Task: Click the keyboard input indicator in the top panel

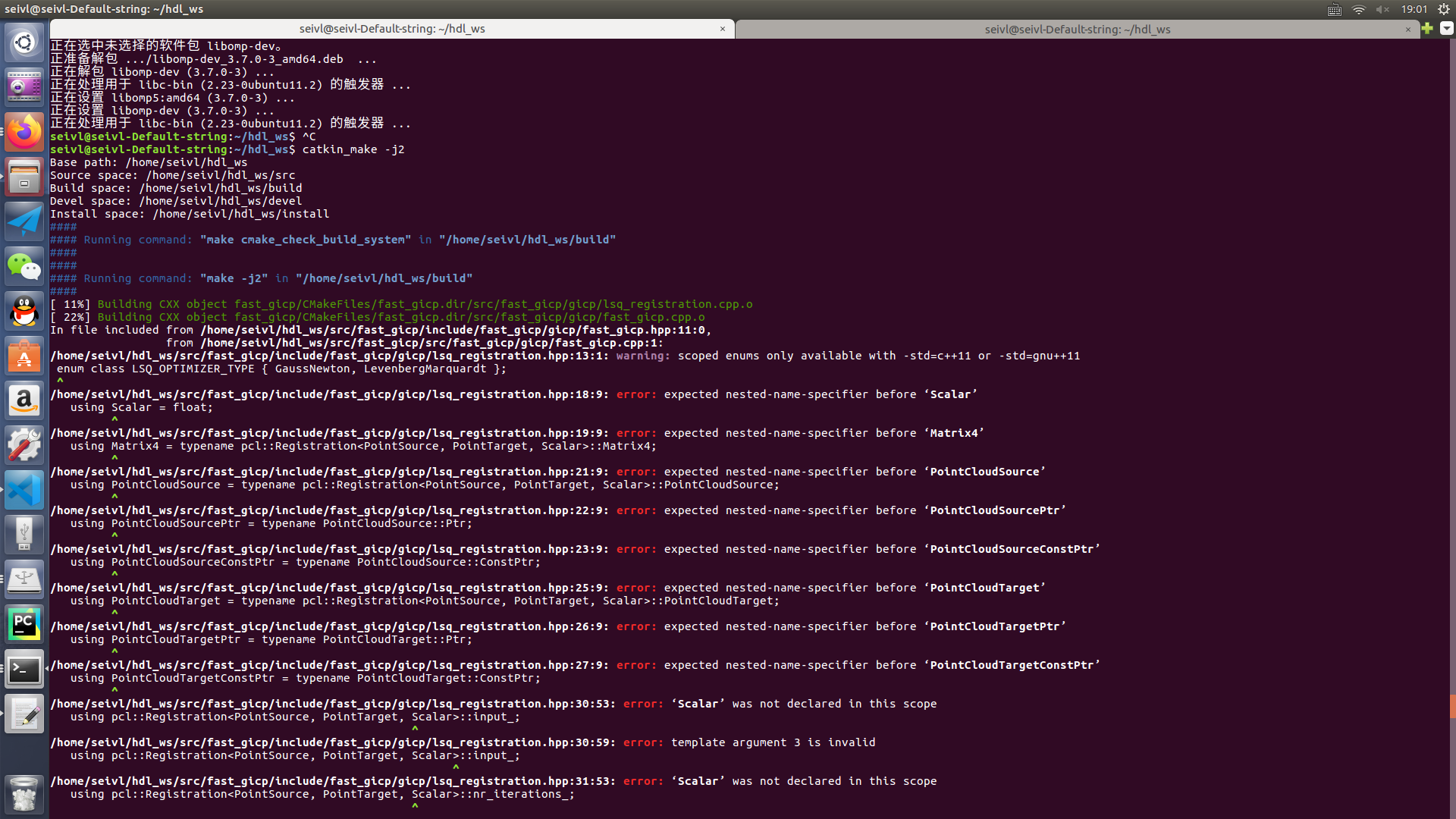Action: [1335, 10]
